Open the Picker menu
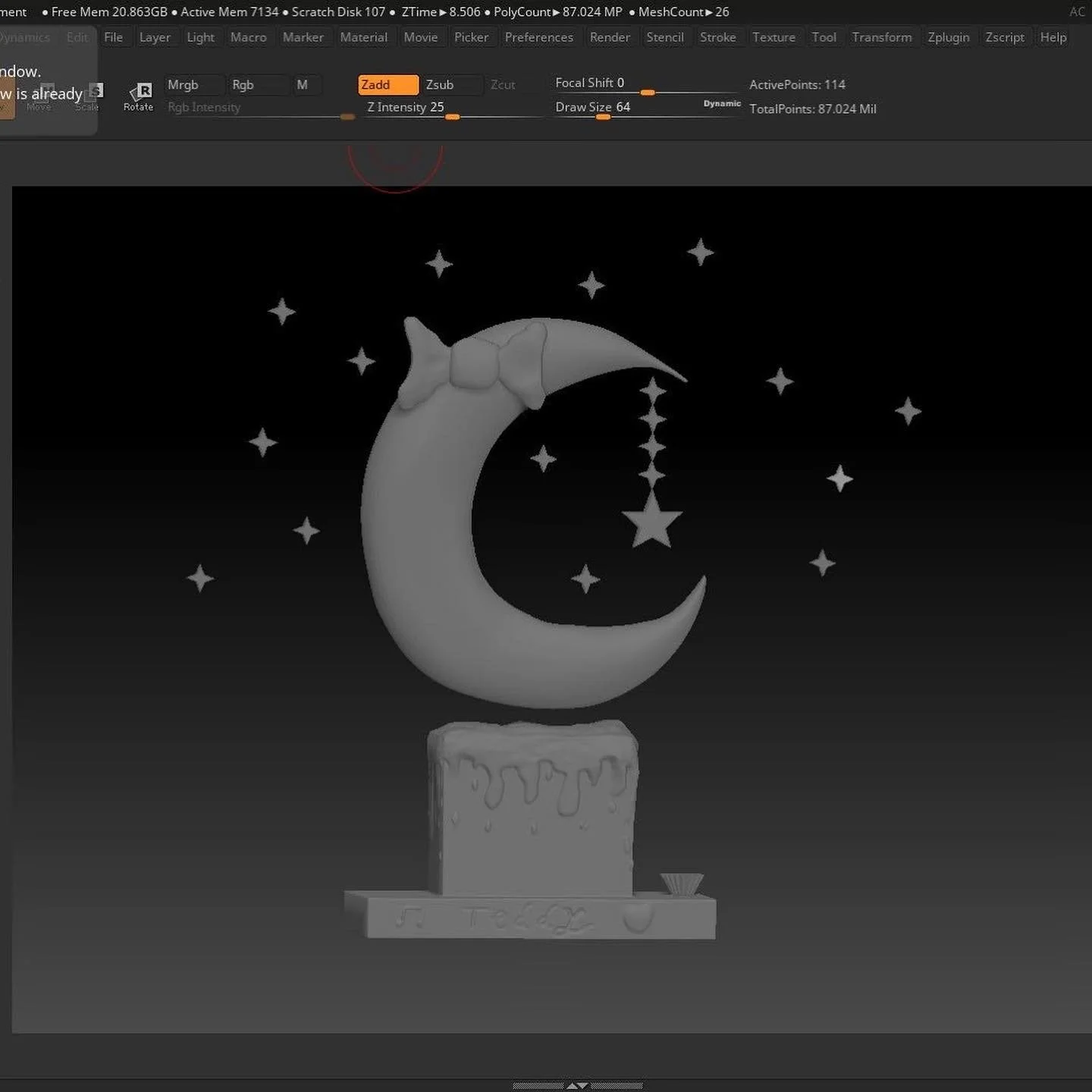Screen dimensions: 1092x1092 pos(472,37)
